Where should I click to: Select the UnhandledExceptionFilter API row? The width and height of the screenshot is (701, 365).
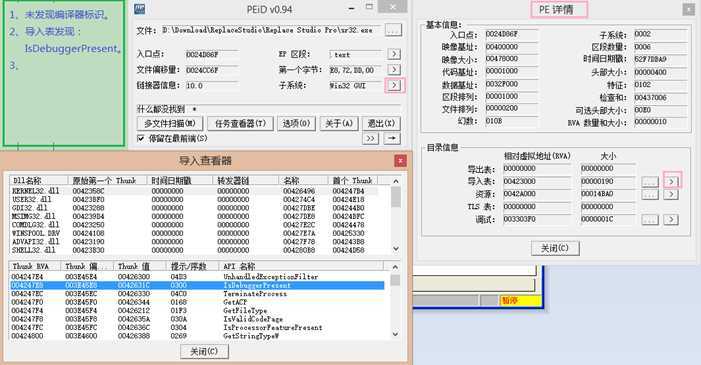pyautogui.click(x=197, y=277)
